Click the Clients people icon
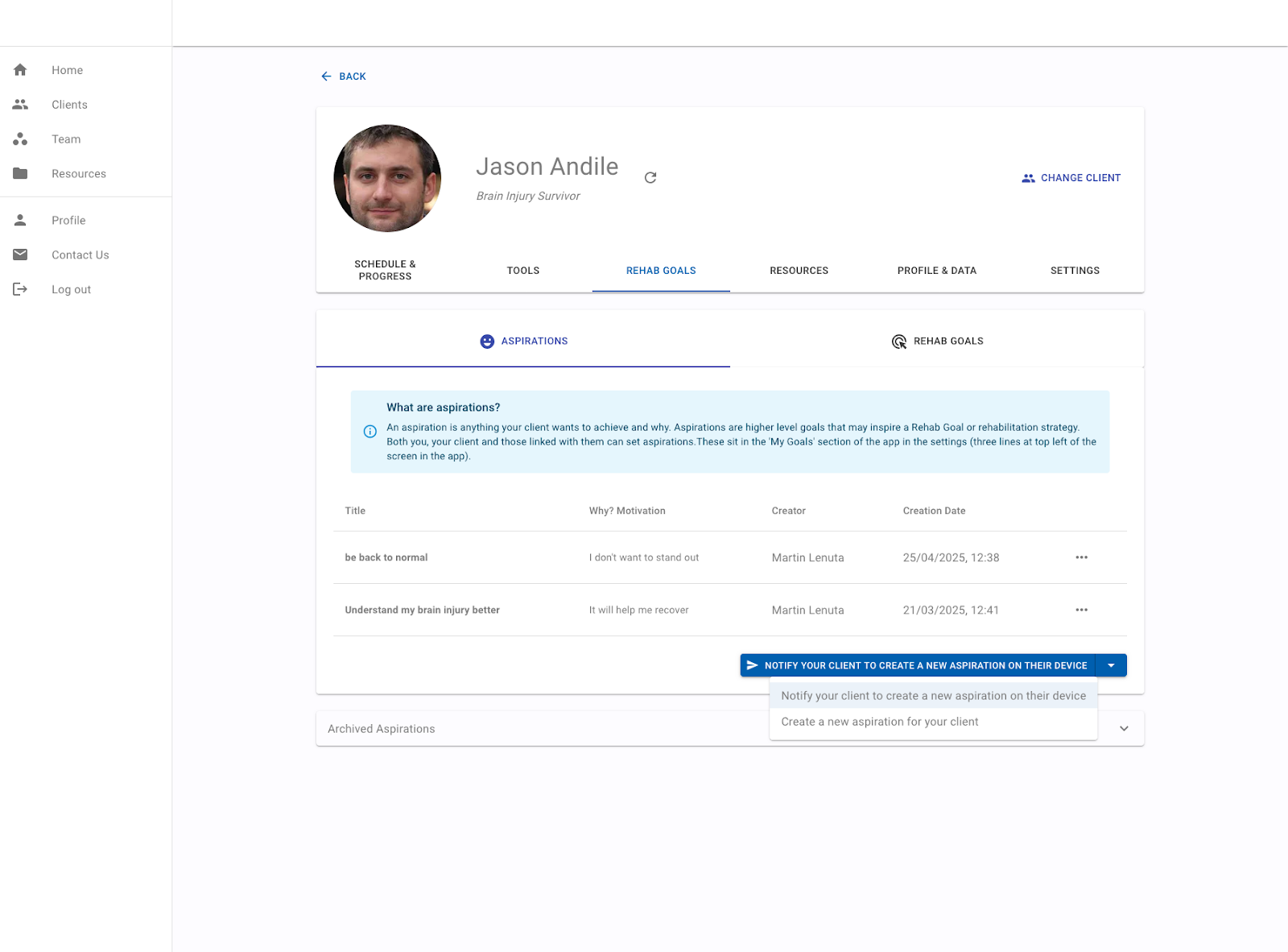 [20, 105]
